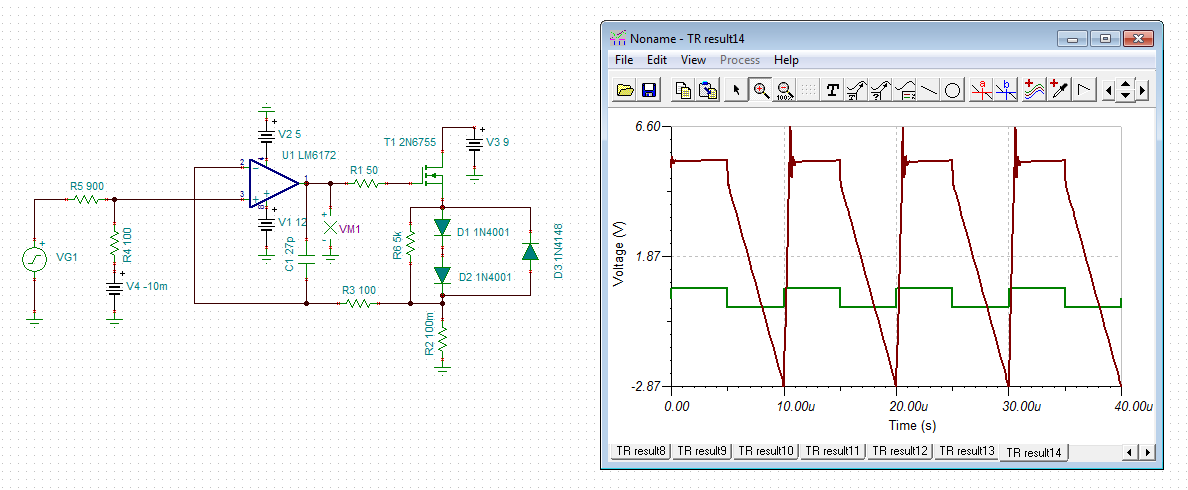
Task: Select the circle drawing tool
Action: coord(953,90)
